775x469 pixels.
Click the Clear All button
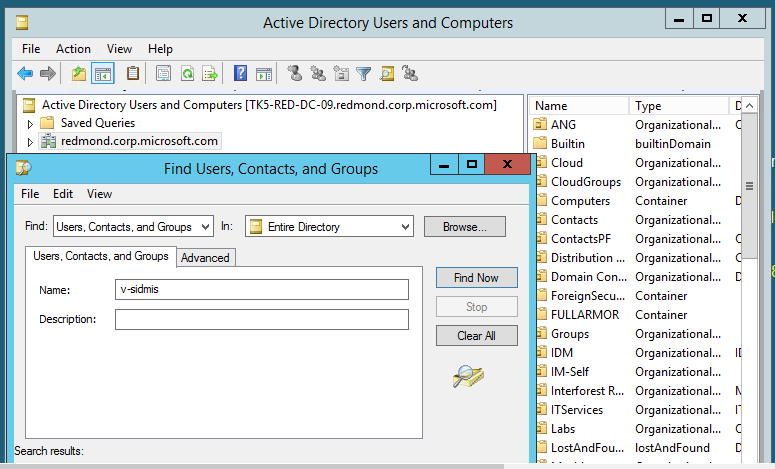coord(476,336)
